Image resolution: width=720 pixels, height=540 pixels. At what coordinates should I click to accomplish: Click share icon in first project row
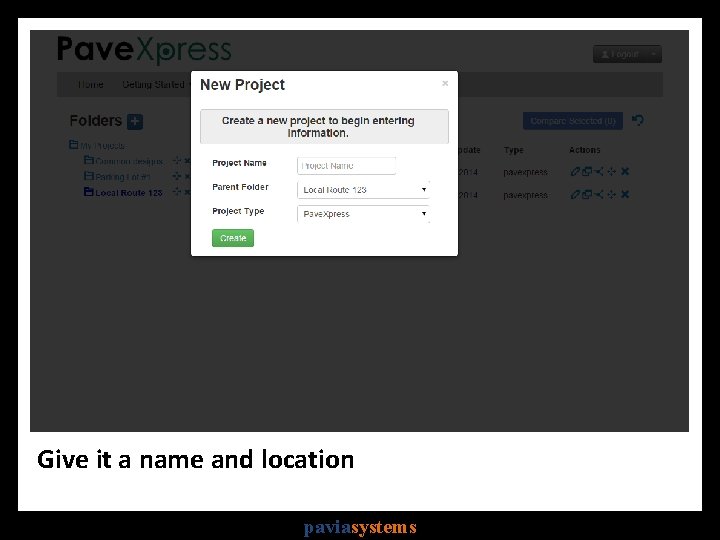tap(599, 172)
